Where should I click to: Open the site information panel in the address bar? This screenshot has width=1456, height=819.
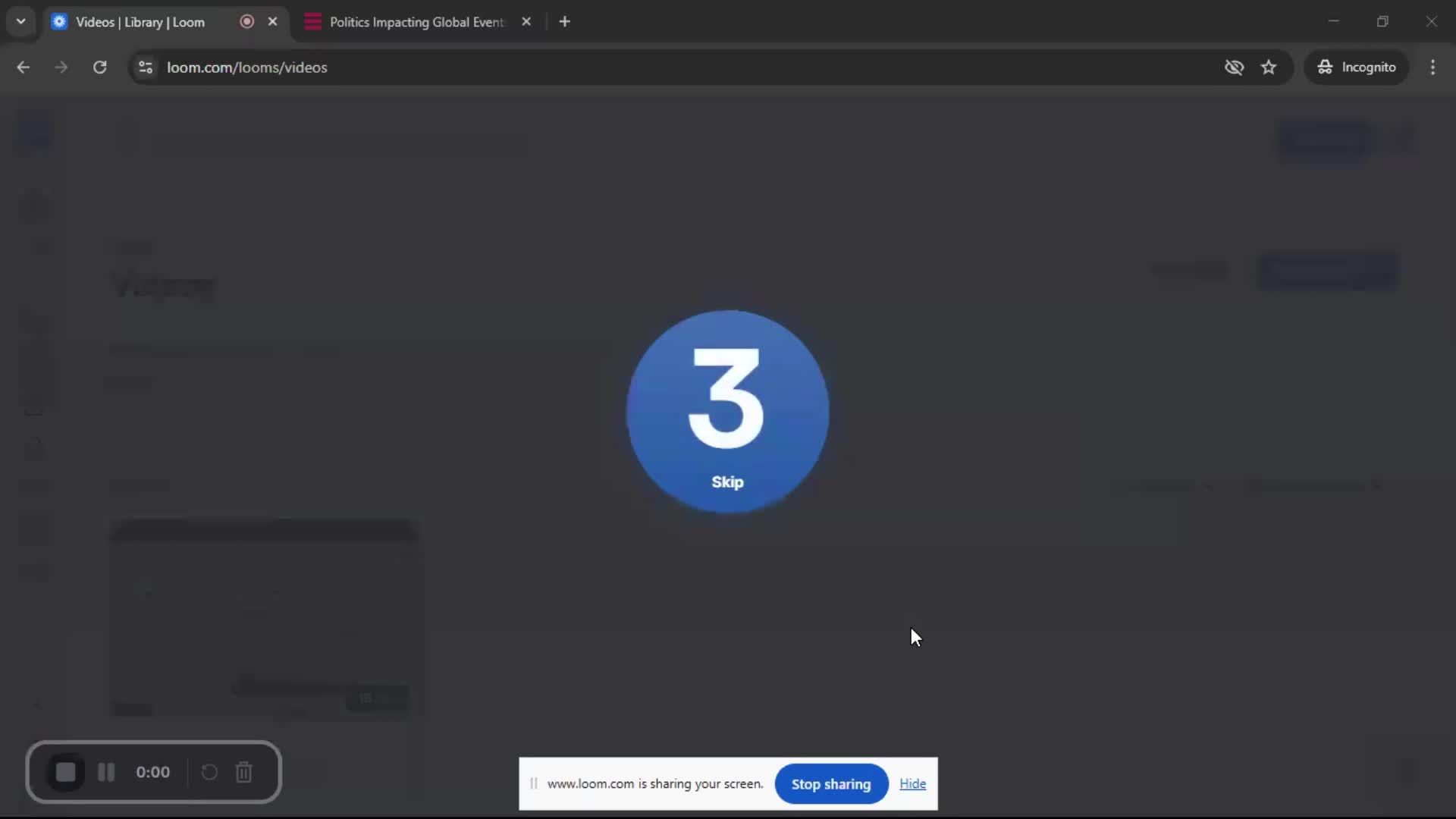(145, 67)
